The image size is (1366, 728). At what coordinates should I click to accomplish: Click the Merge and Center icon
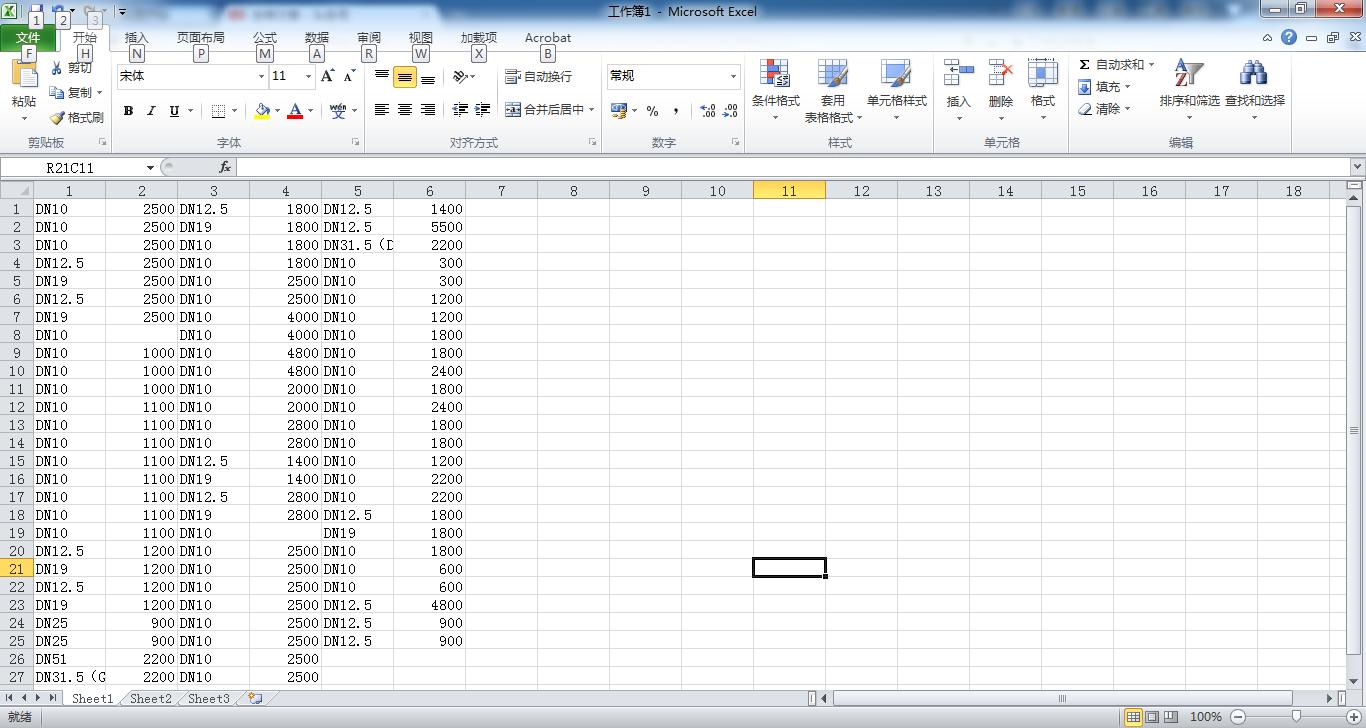pos(513,110)
